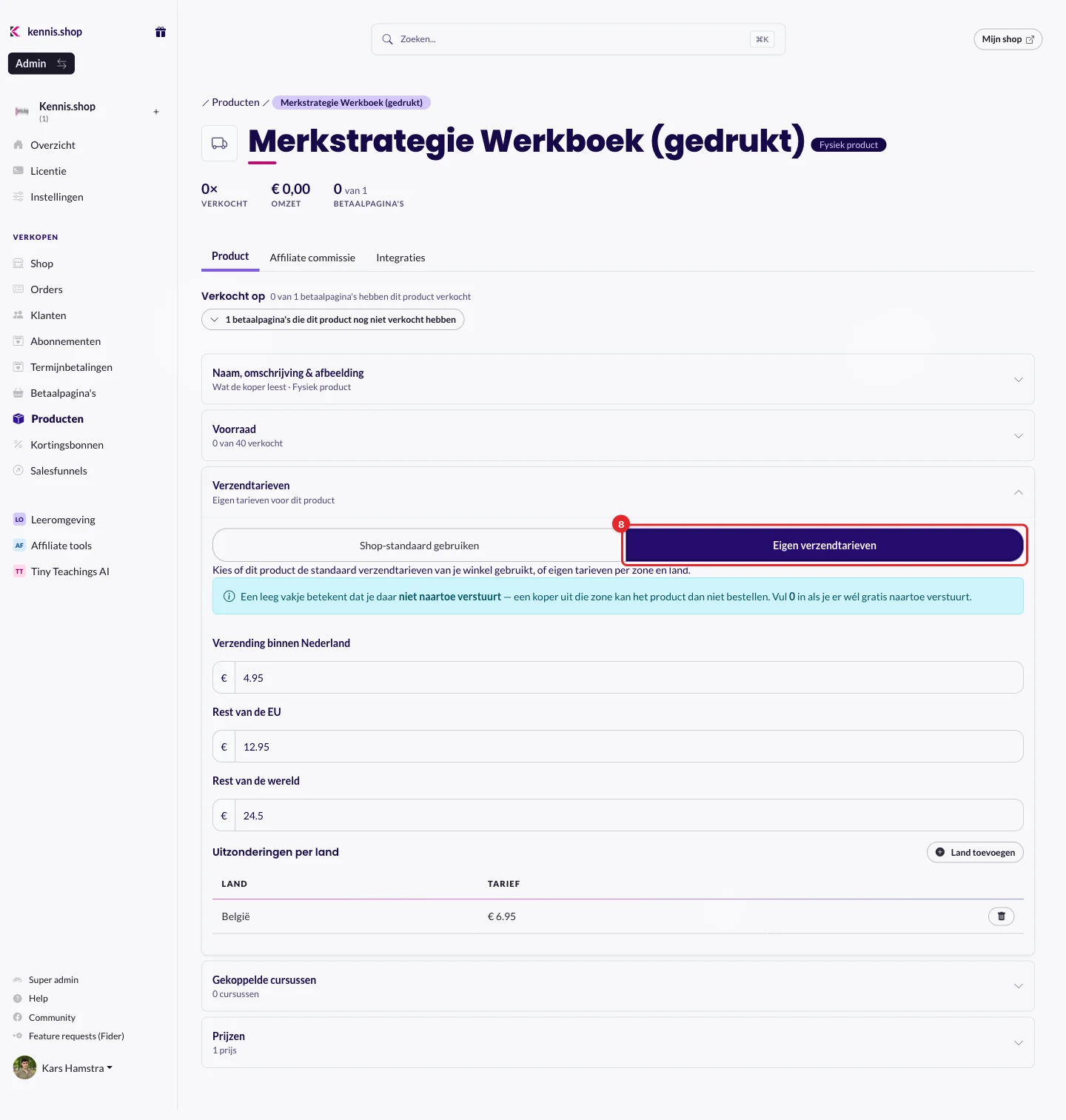Click the Klanten people icon
The image size is (1066, 1120).
pos(19,315)
